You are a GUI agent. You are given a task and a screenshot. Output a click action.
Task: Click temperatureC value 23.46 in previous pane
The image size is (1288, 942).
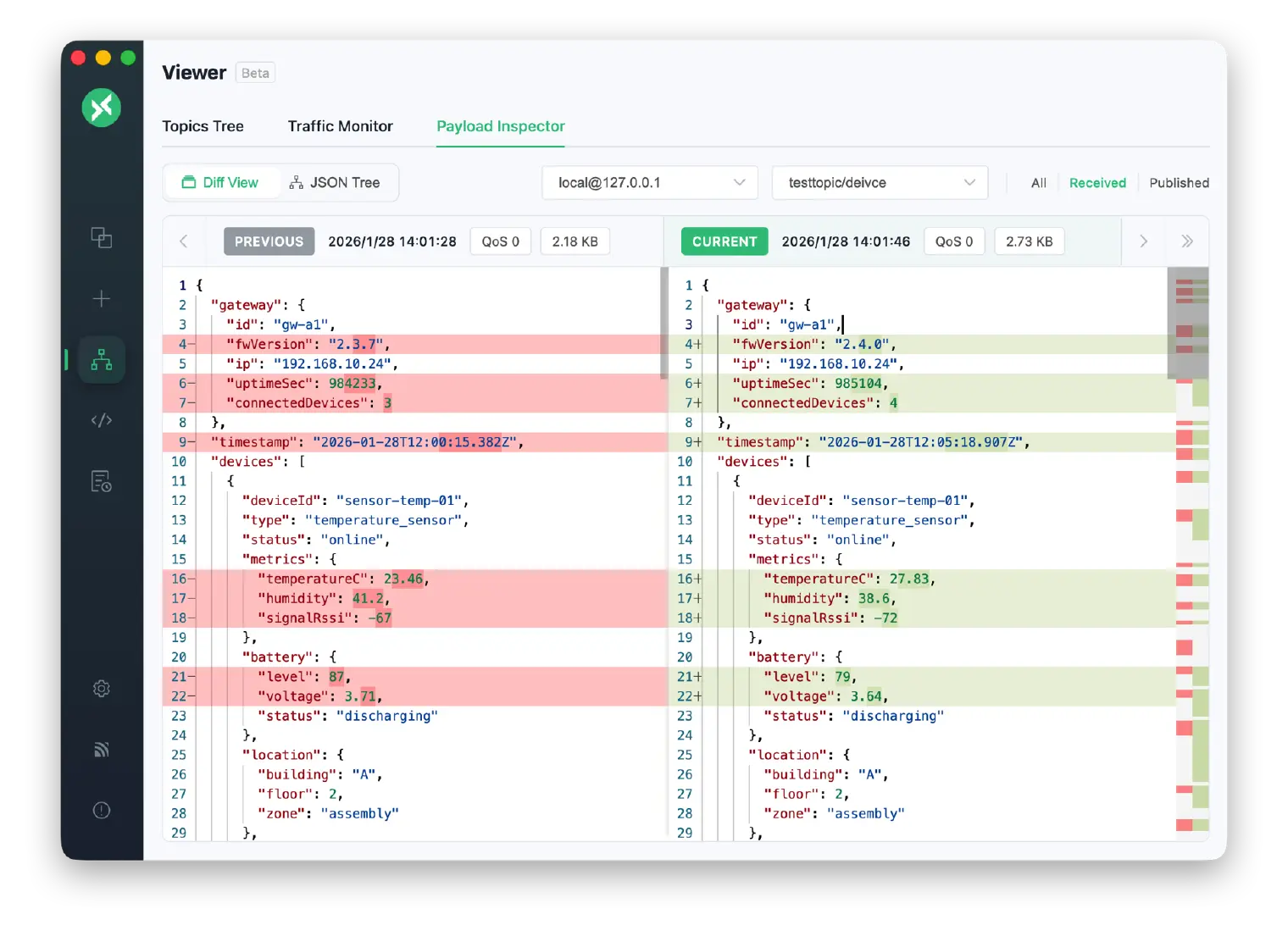pyautogui.click(x=402, y=579)
